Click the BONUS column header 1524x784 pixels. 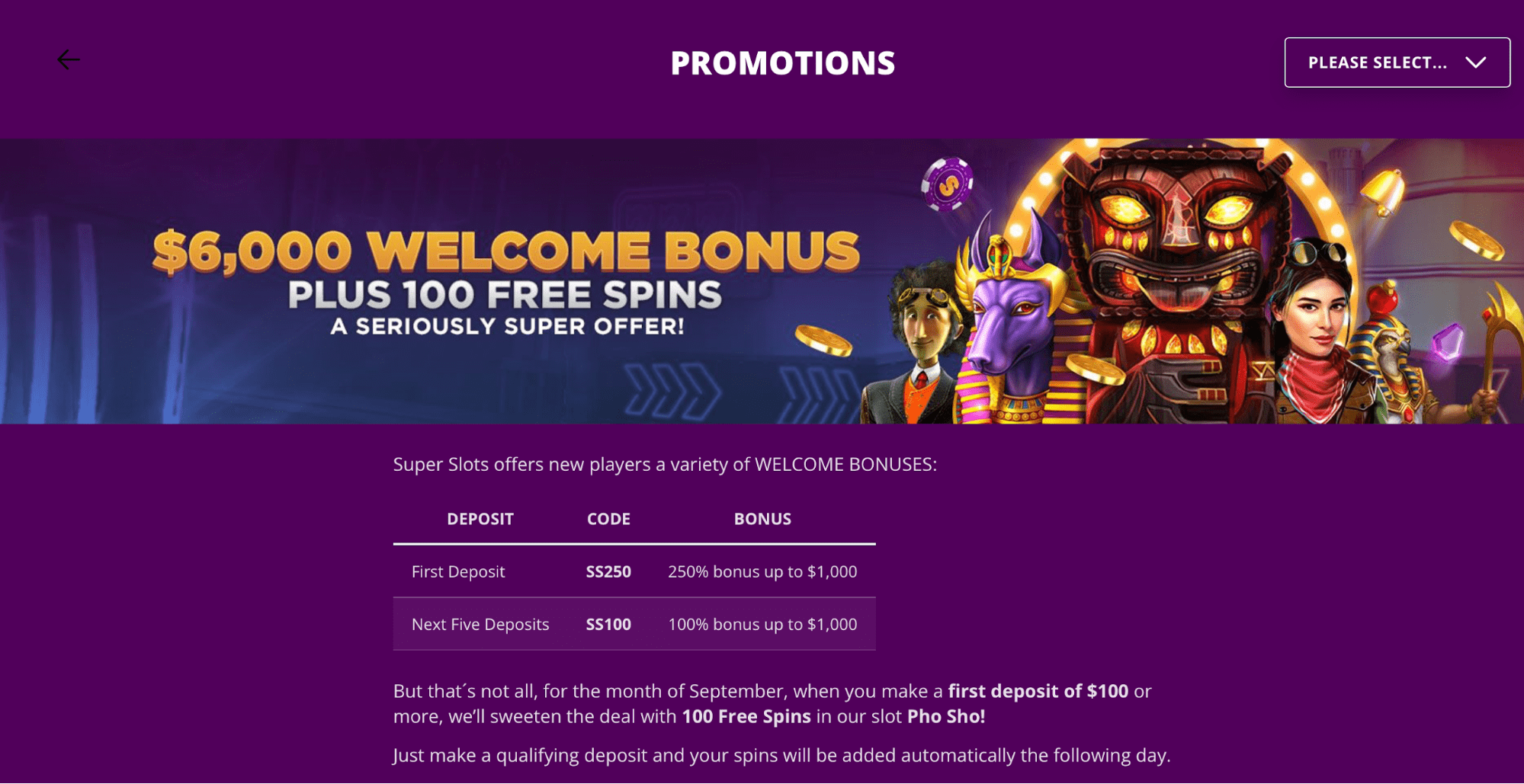[762, 519]
